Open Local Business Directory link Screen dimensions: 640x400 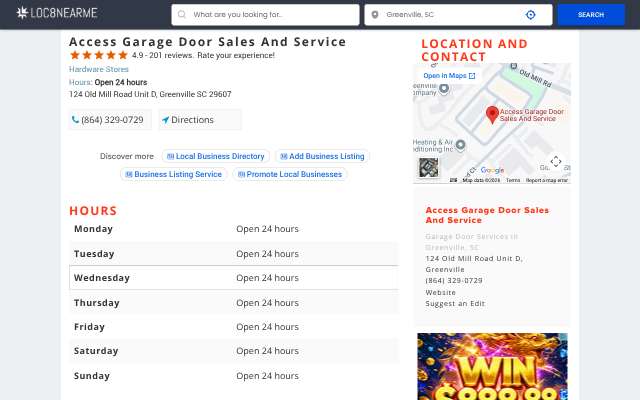coord(216,156)
